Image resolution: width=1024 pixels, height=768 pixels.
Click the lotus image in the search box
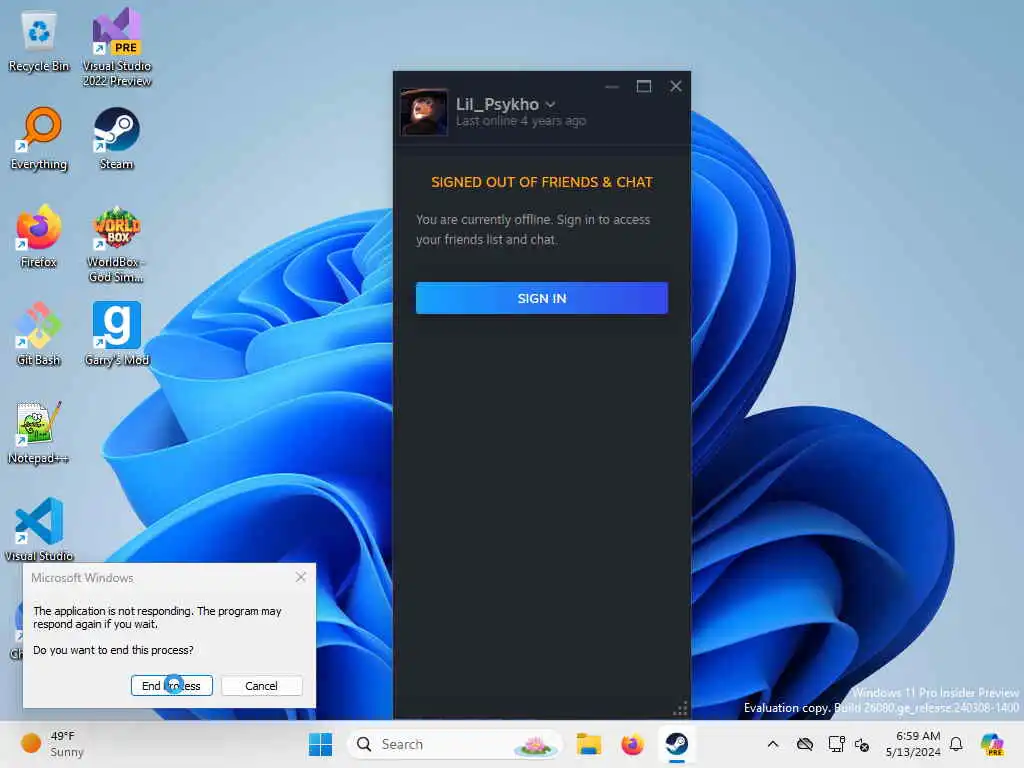(x=535, y=745)
